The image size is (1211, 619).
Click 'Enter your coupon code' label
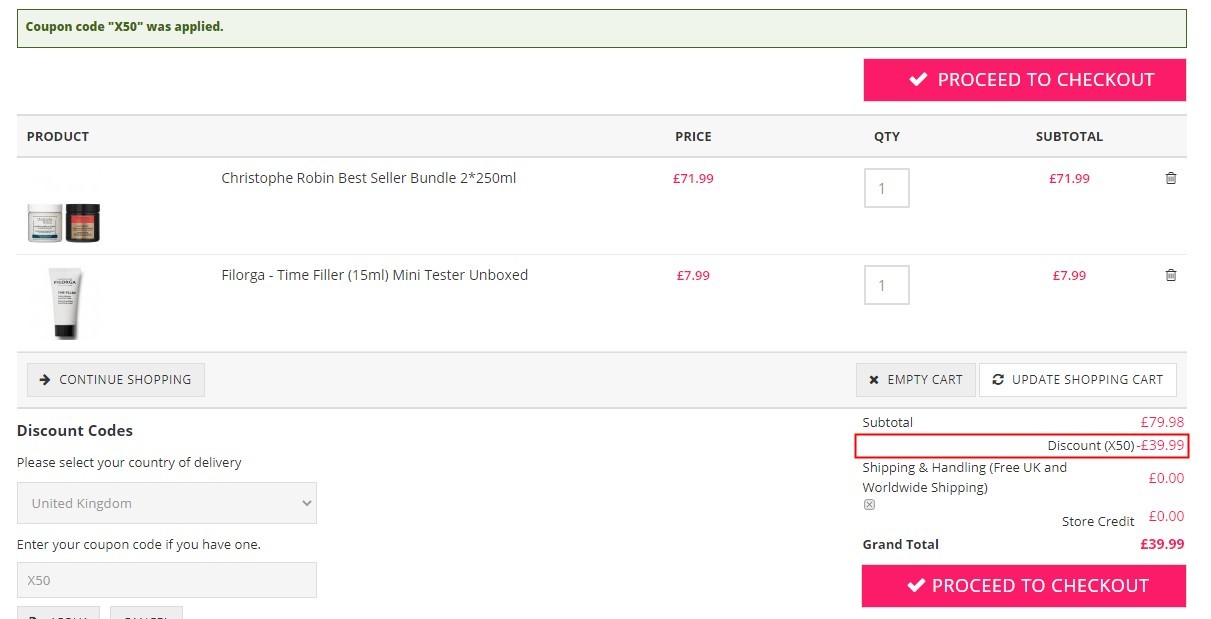[x=139, y=544]
